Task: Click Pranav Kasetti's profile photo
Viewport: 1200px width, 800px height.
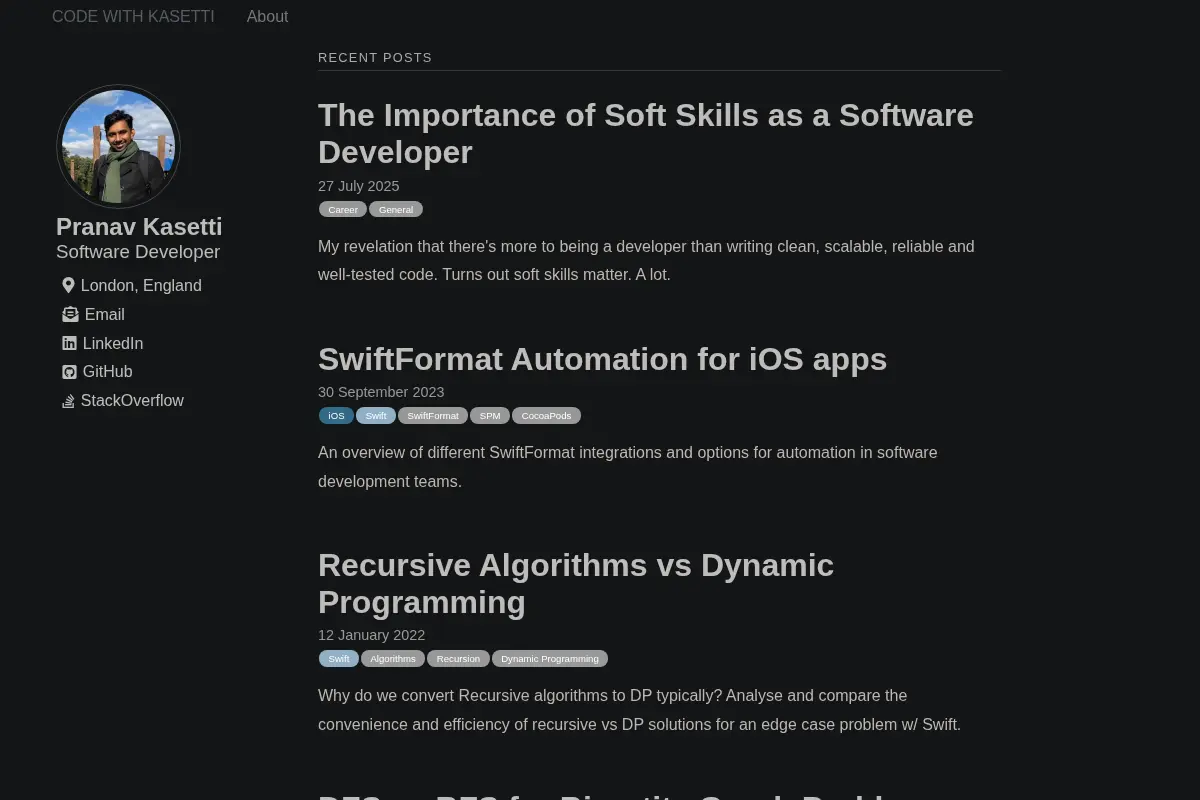Action: tap(118, 146)
